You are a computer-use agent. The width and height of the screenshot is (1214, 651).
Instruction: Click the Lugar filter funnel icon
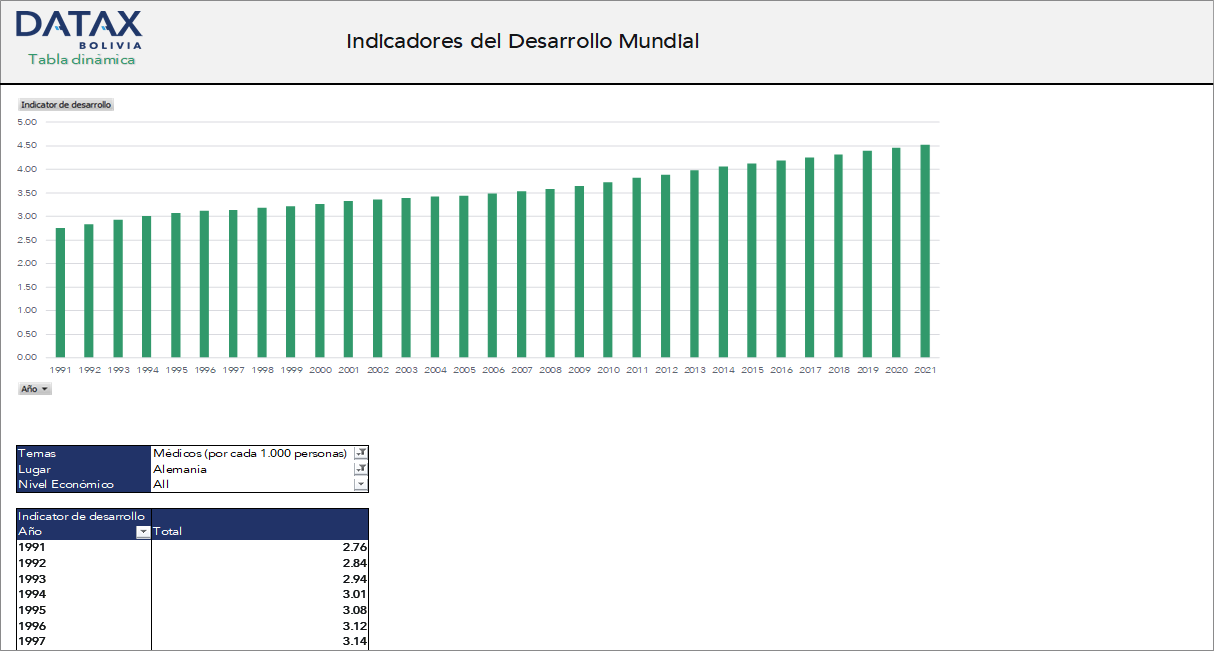[361, 468]
